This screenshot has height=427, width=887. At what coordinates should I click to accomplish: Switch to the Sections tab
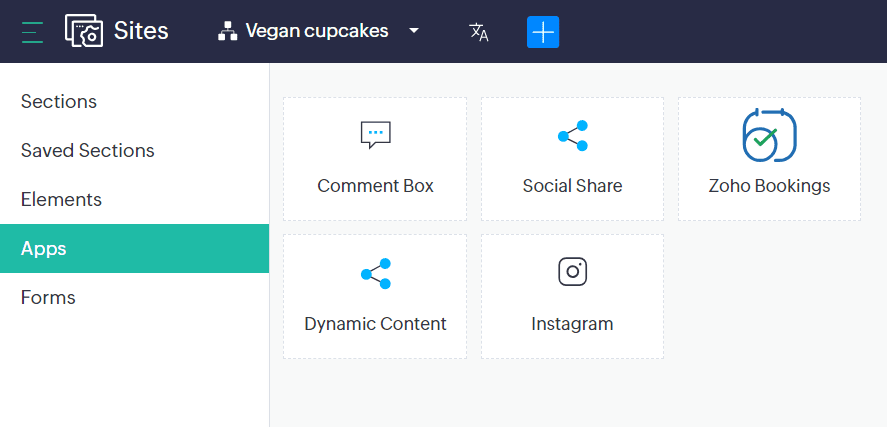tap(59, 102)
